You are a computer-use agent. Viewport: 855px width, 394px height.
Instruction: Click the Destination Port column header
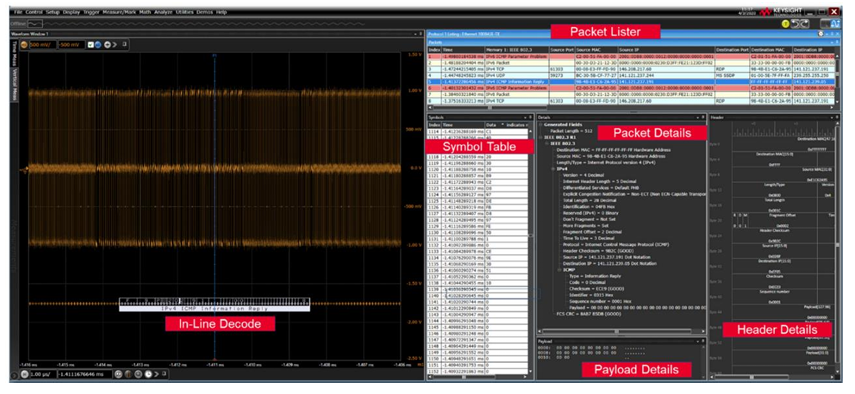click(x=732, y=50)
